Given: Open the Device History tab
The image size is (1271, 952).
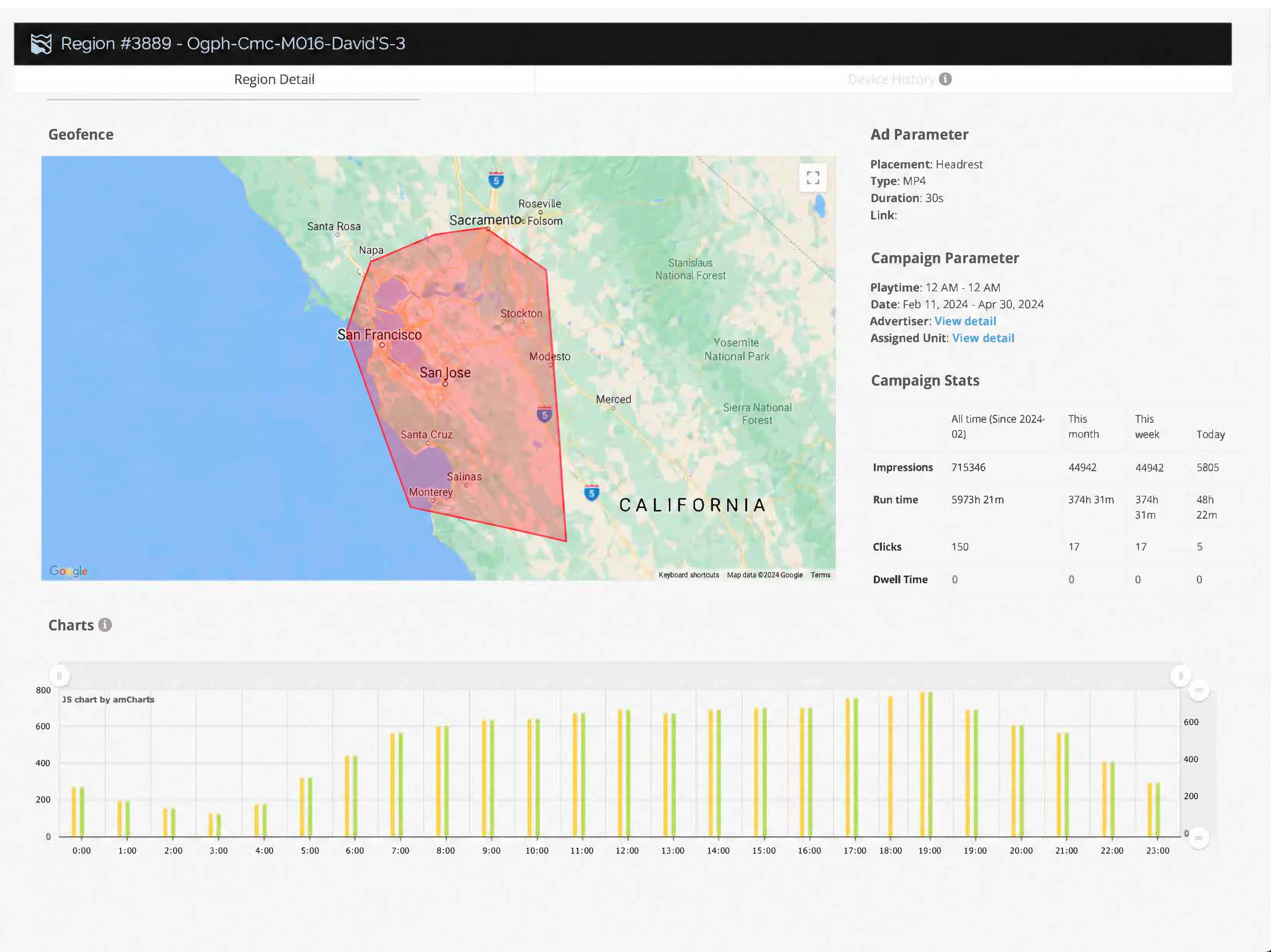Looking at the screenshot, I should pos(891,79).
